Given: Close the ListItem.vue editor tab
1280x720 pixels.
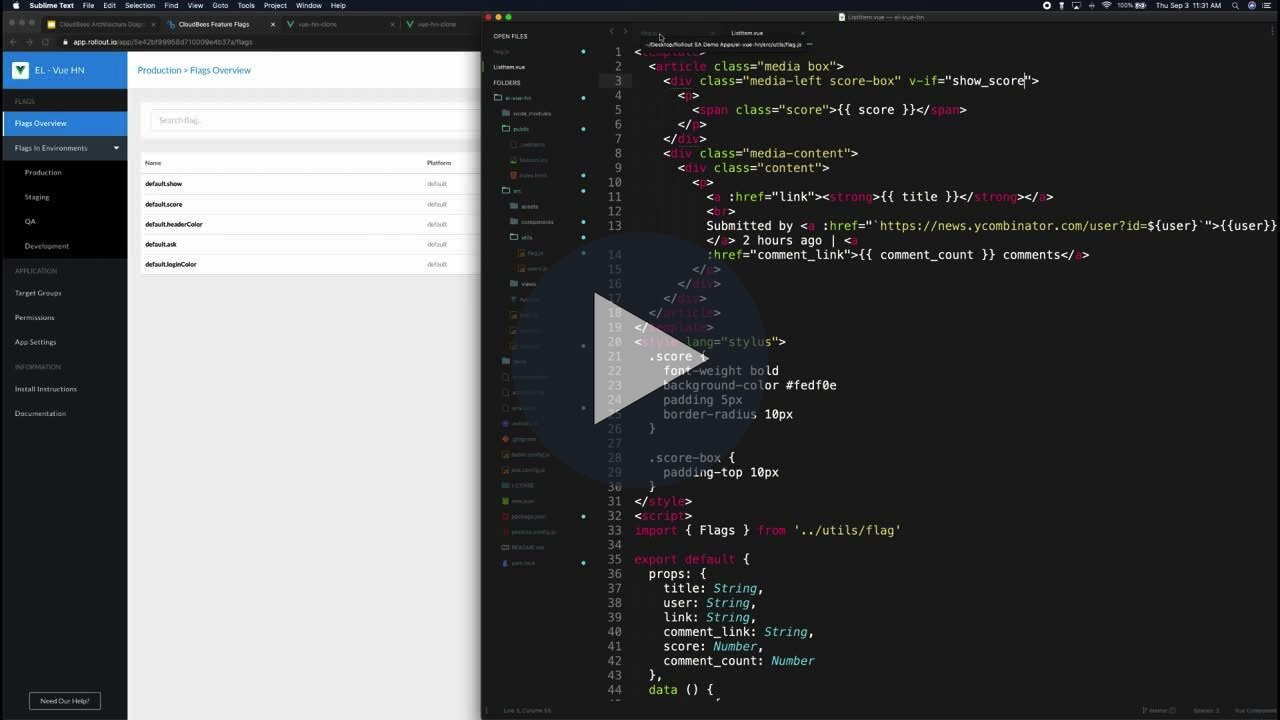Looking at the screenshot, I should click(802, 33).
